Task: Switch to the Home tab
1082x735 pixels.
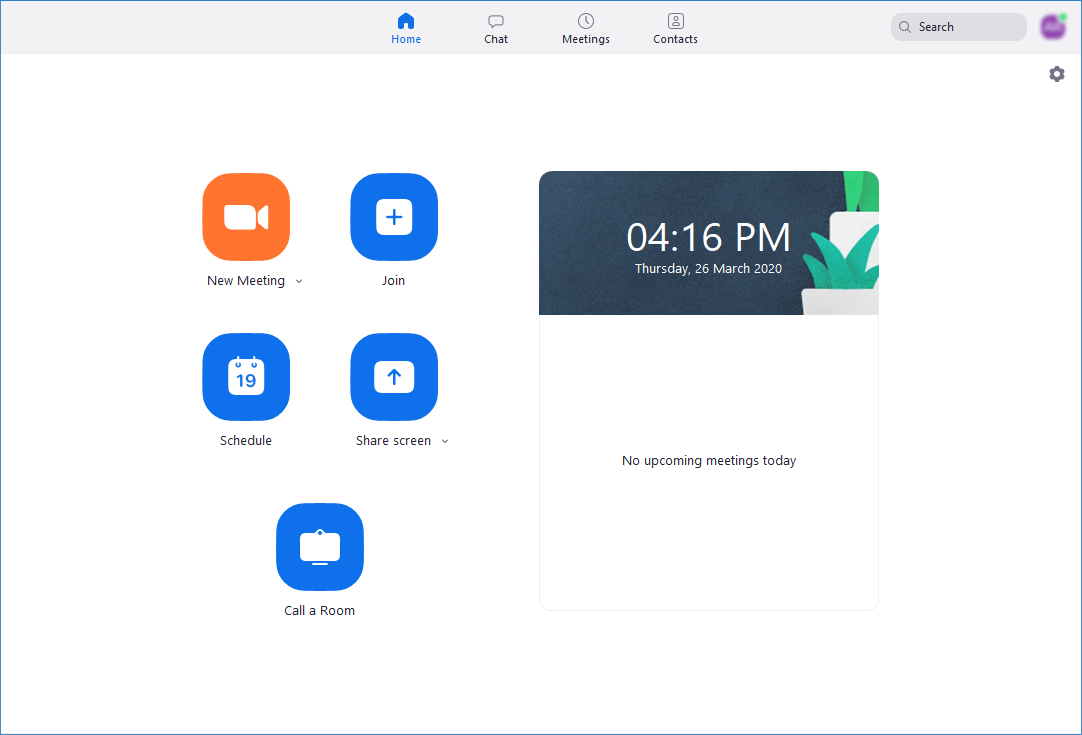Action: [x=406, y=28]
